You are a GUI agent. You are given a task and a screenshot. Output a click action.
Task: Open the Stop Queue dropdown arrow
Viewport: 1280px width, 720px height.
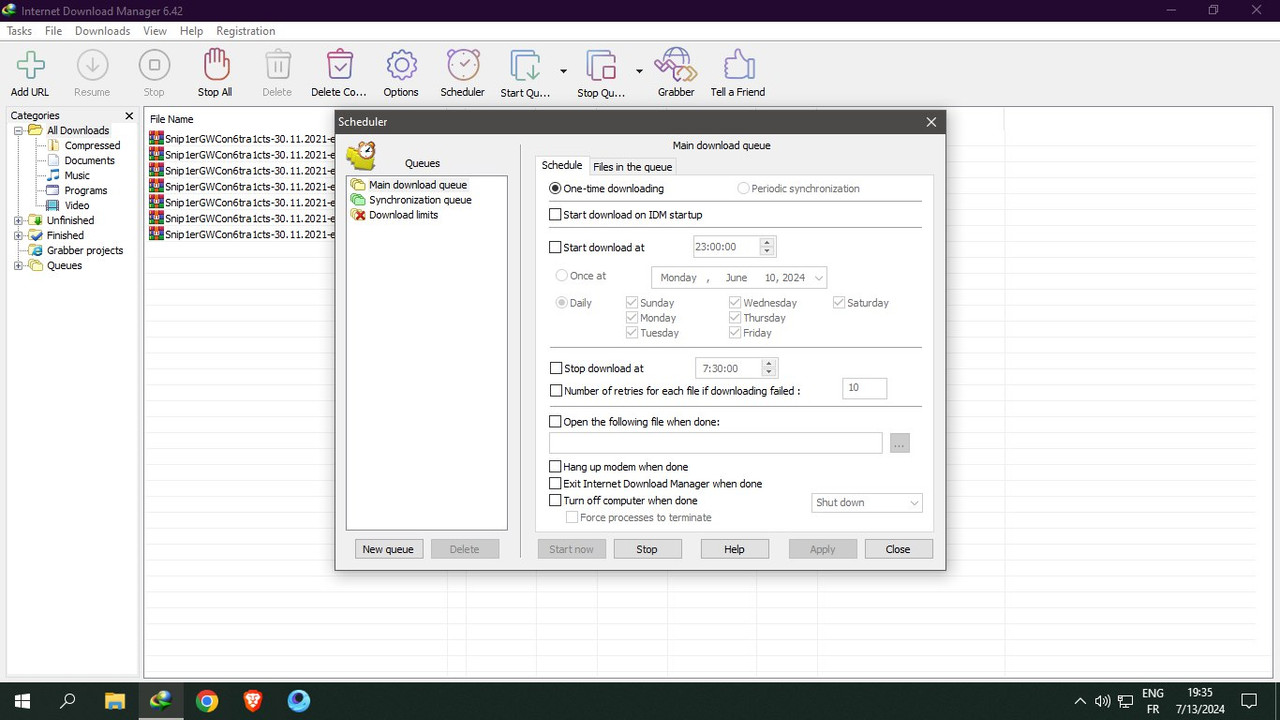point(639,71)
